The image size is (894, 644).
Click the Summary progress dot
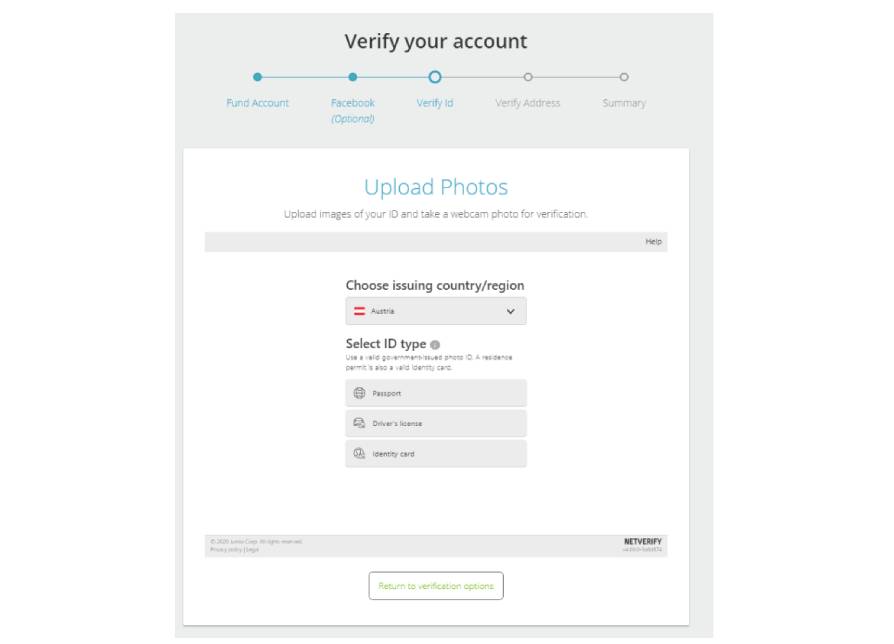[625, 75]
